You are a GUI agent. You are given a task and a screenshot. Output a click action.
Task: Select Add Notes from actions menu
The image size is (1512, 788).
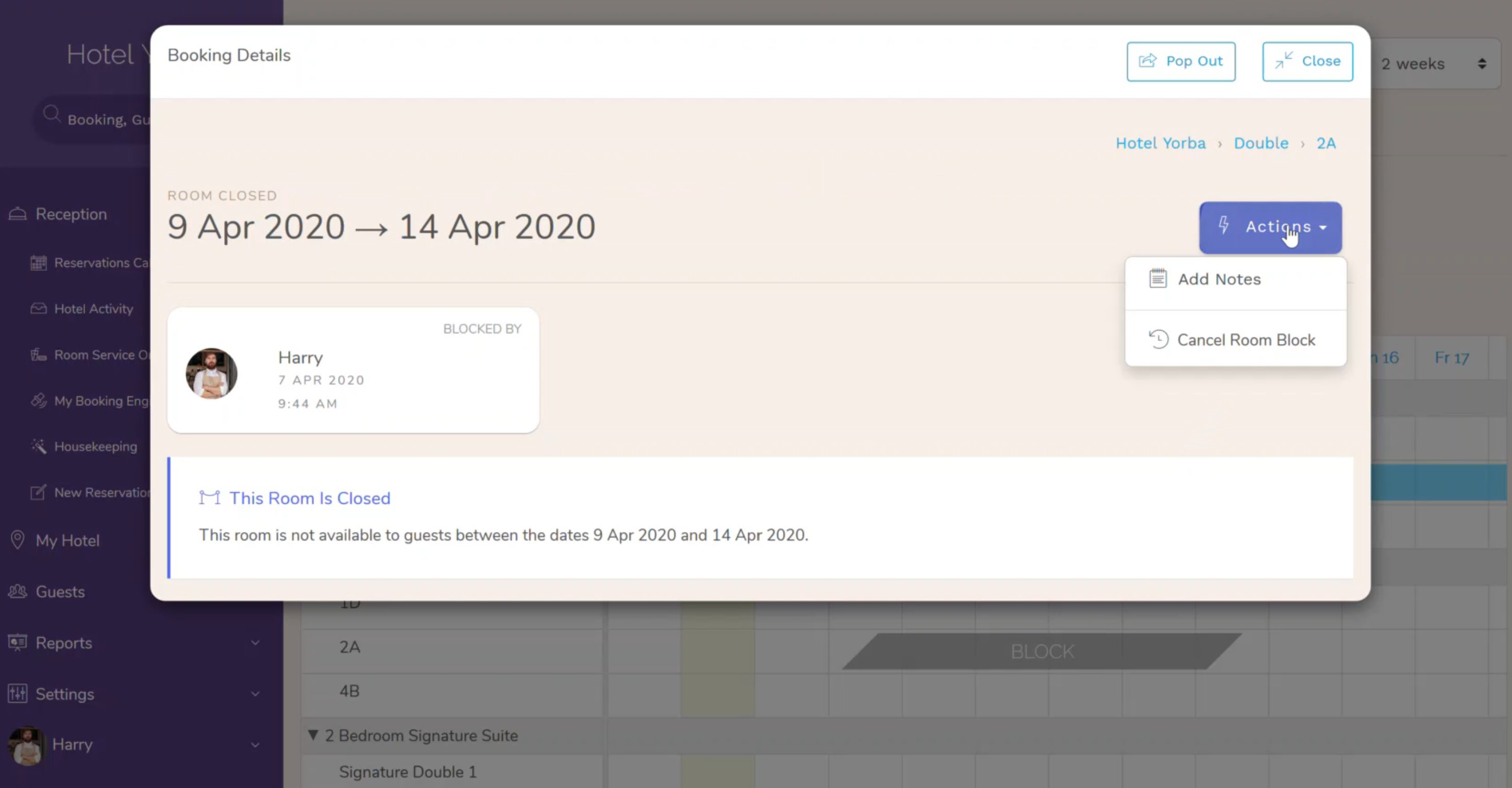click(x=1219, y=279)
